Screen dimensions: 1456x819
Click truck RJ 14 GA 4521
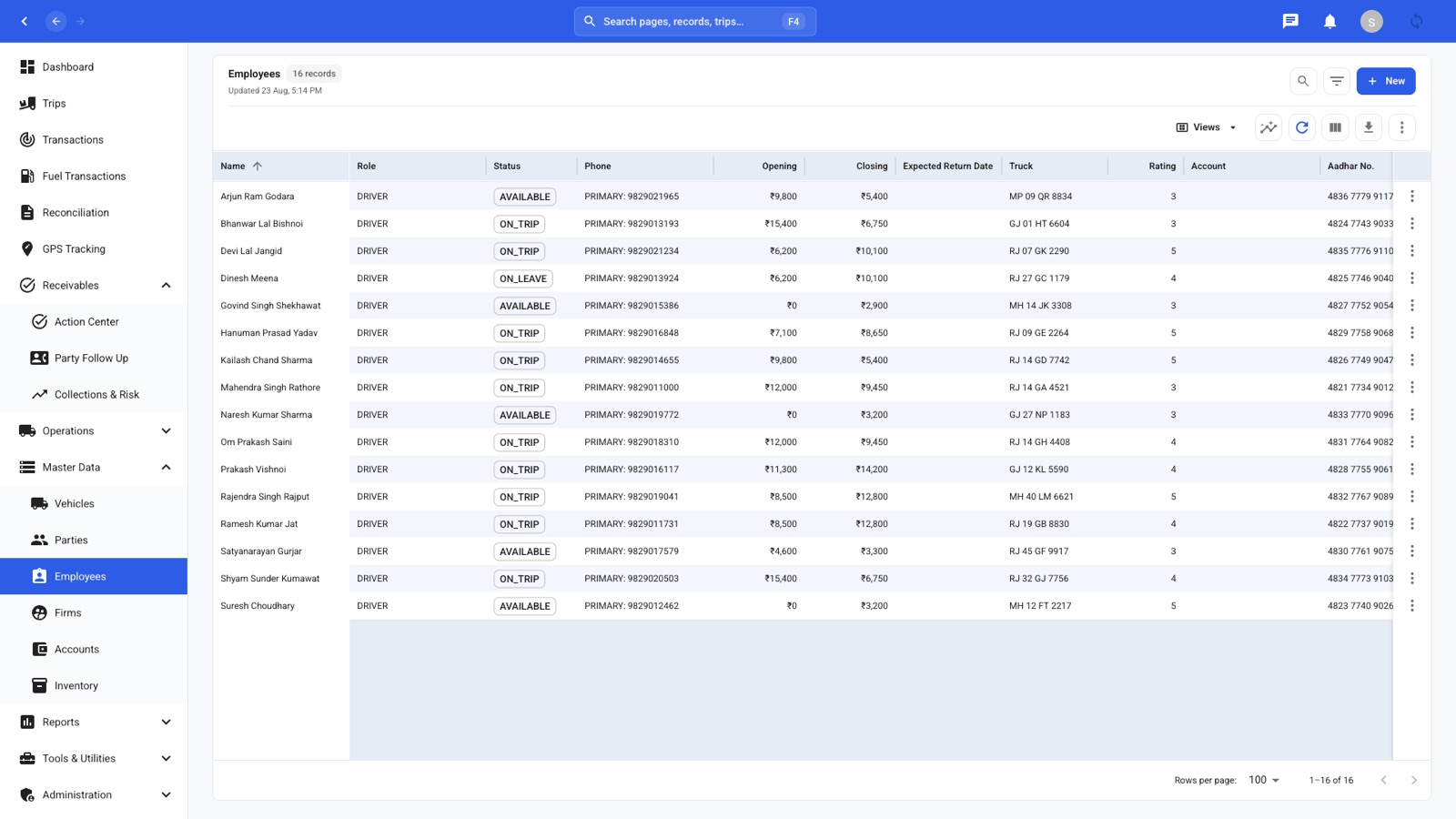click(x=1039, y=388)
